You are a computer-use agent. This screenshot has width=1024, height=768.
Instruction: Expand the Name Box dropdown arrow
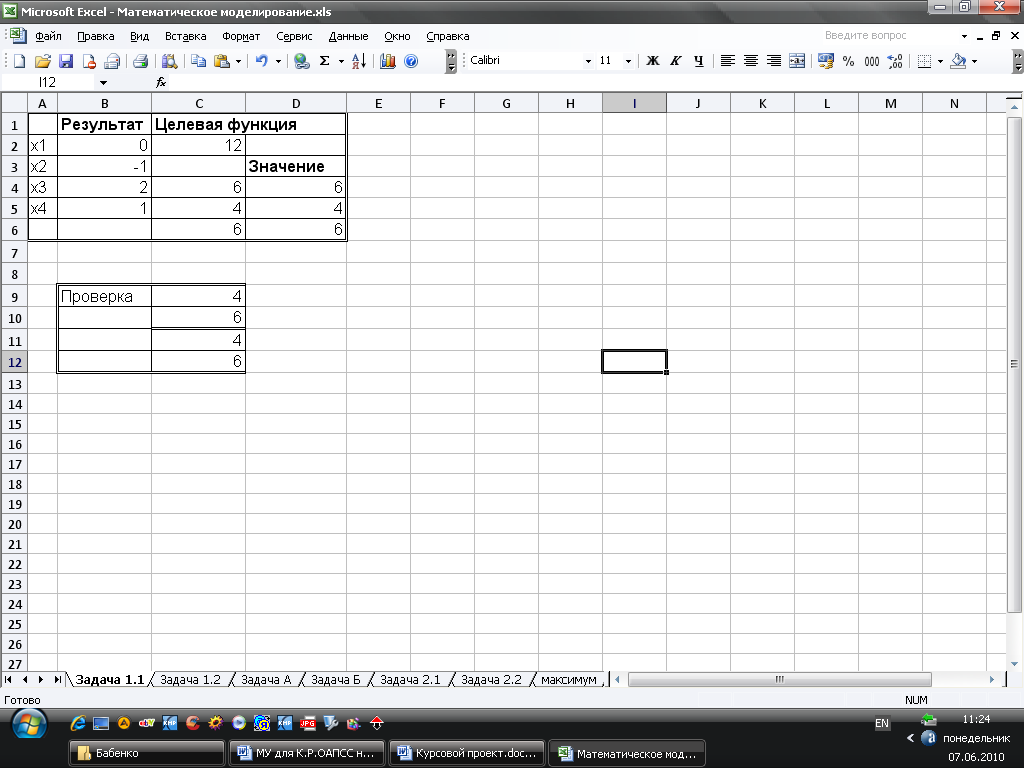click(x=103, y=82)
